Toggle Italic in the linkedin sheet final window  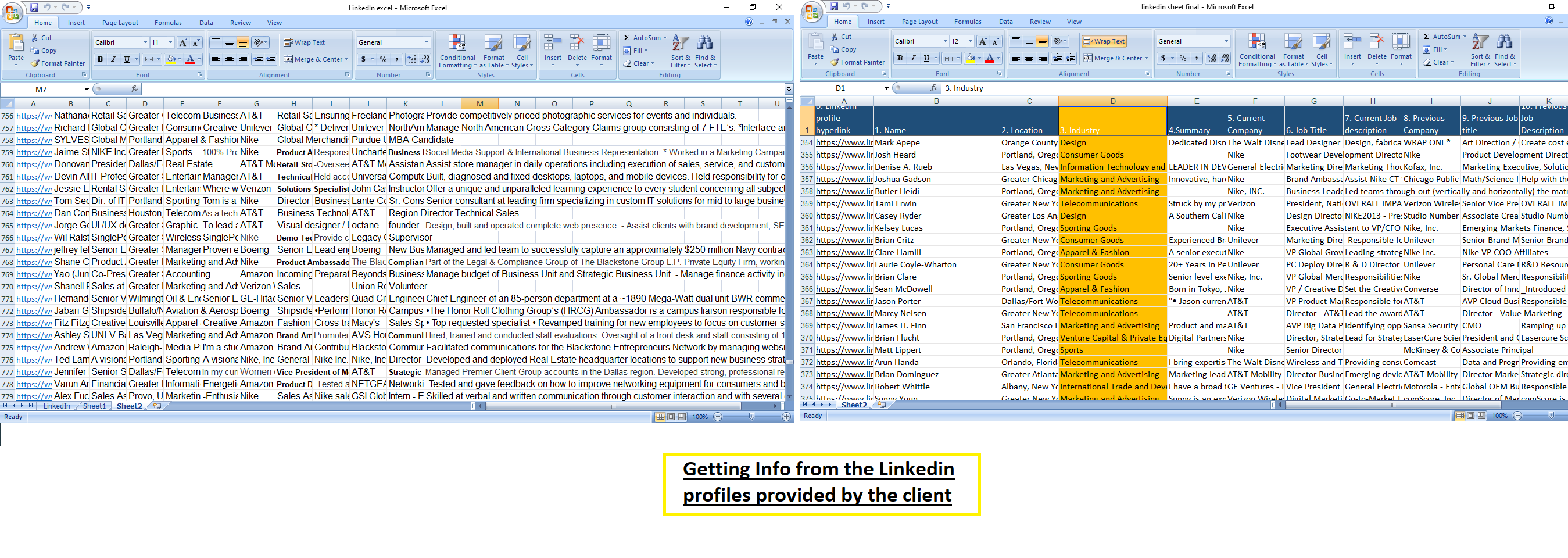tap(913, 58)
